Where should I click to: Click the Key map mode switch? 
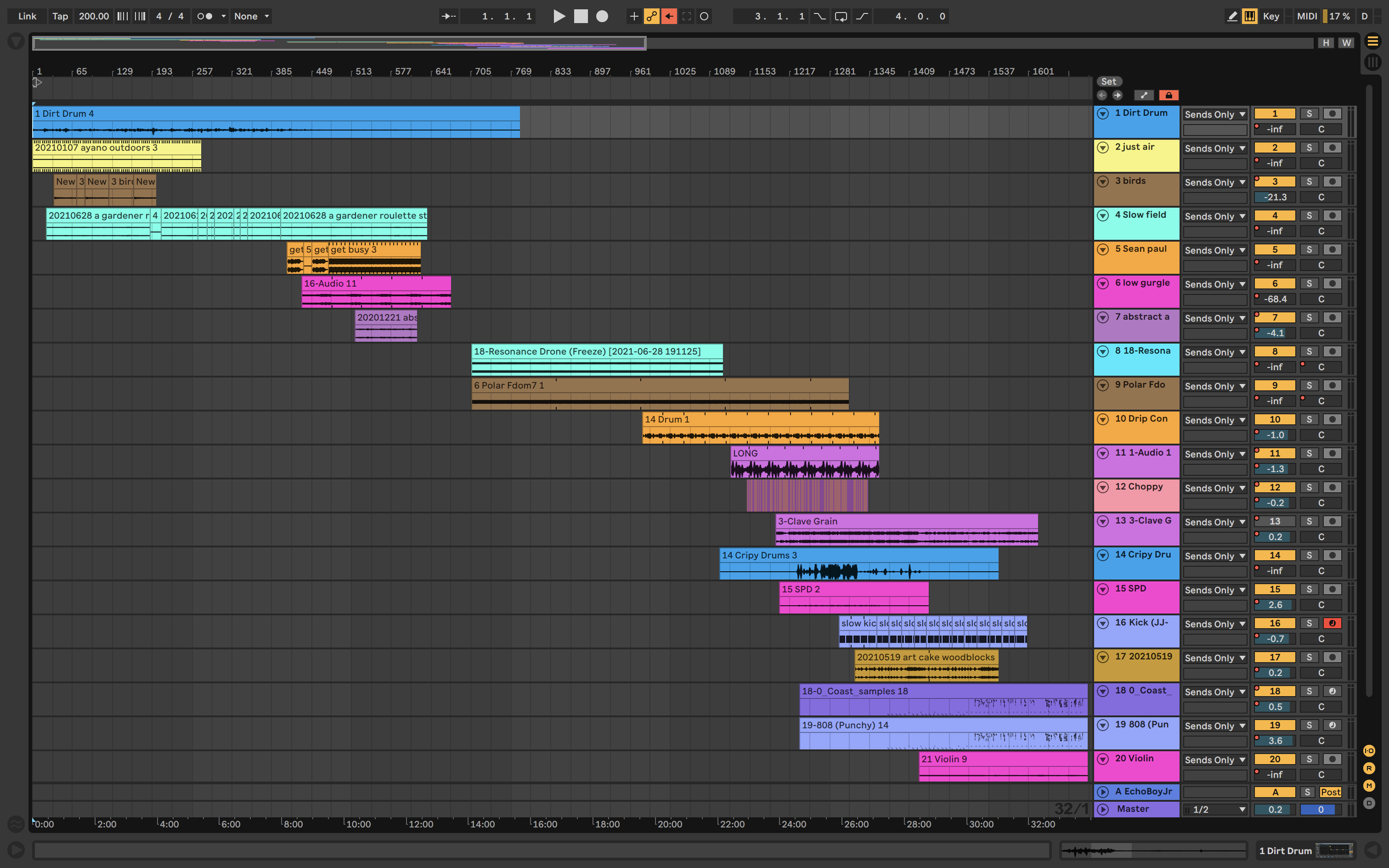pos(1271,16)
